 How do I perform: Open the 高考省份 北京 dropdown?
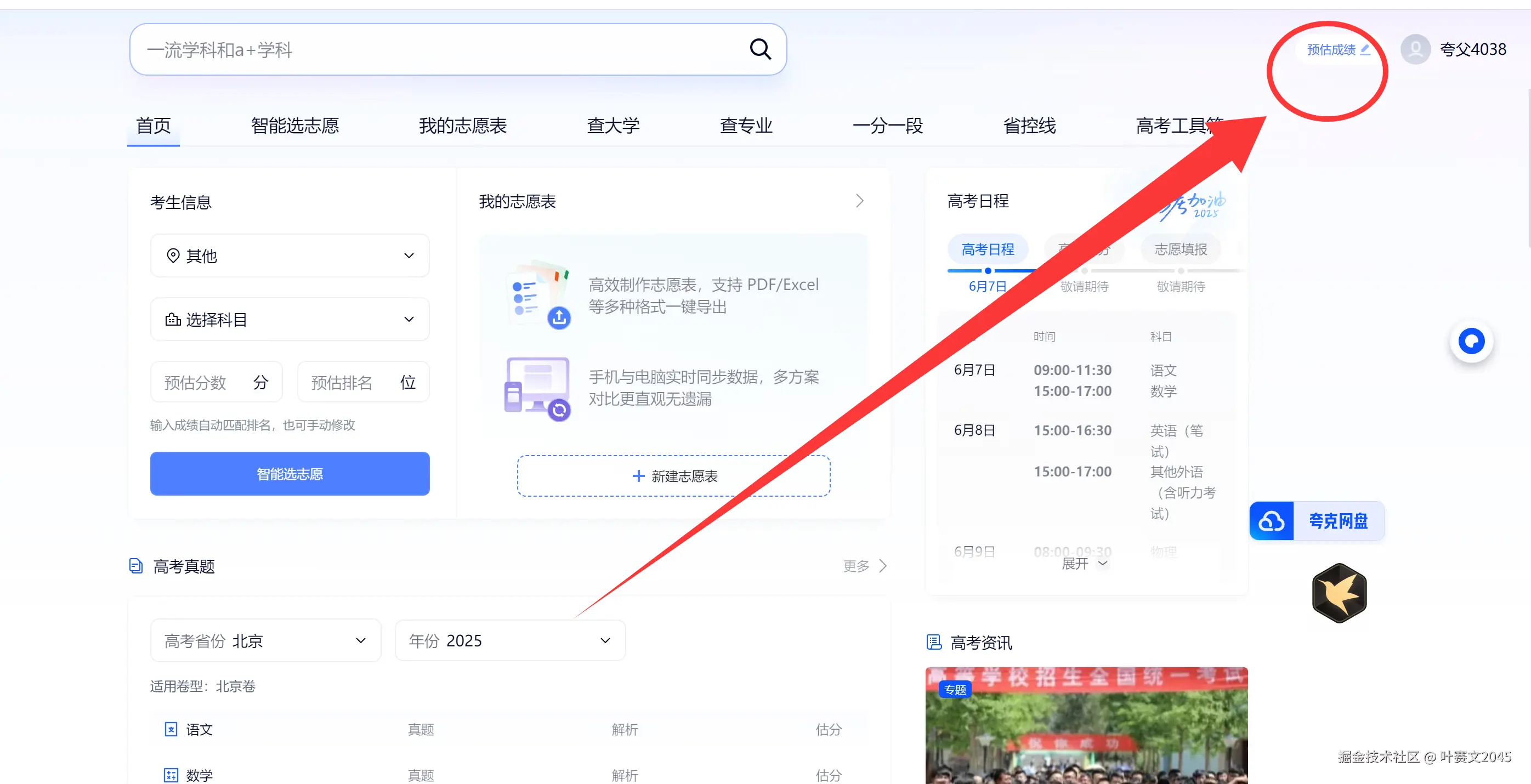265,641
